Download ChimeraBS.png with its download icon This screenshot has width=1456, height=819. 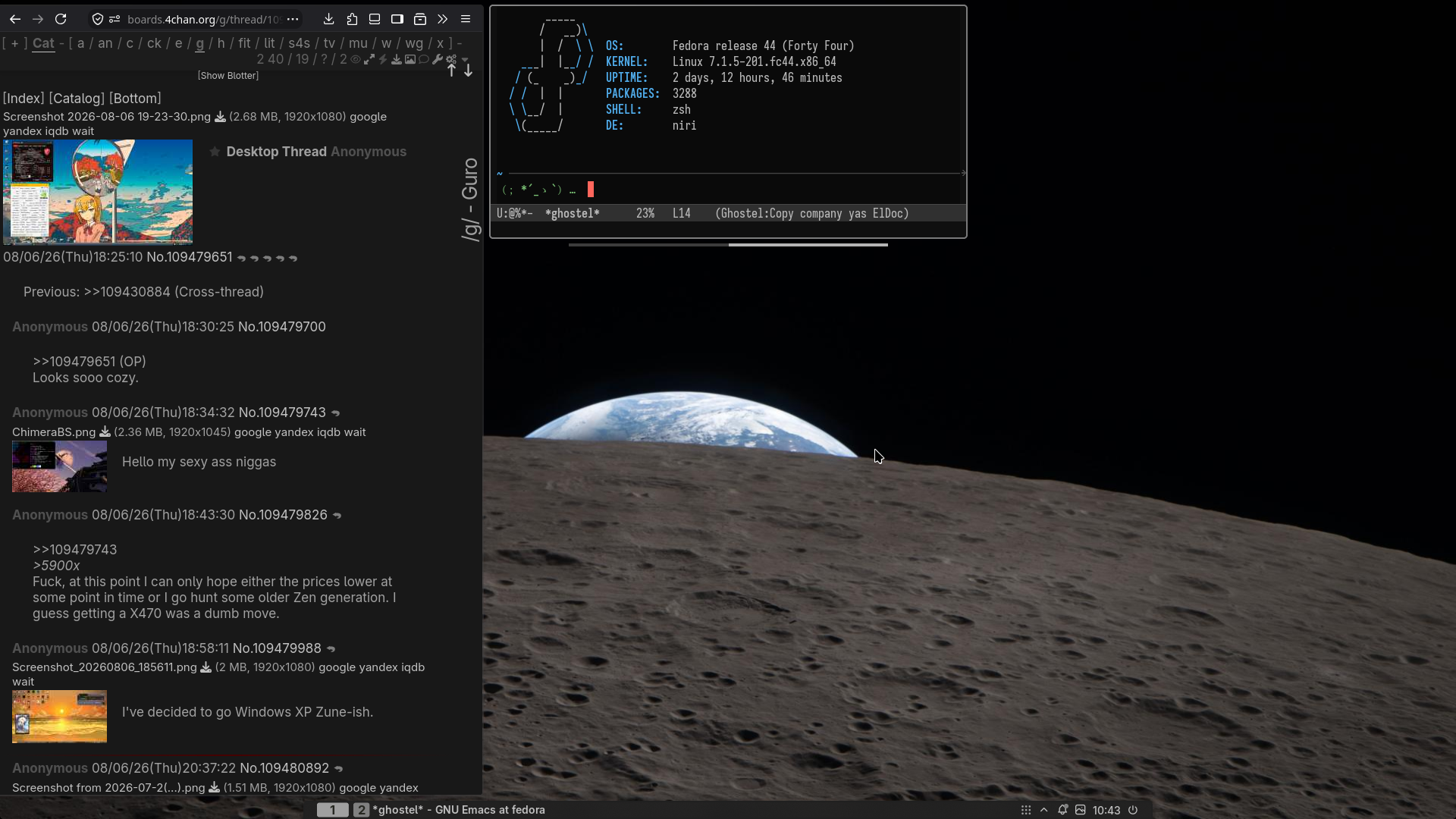105,432
